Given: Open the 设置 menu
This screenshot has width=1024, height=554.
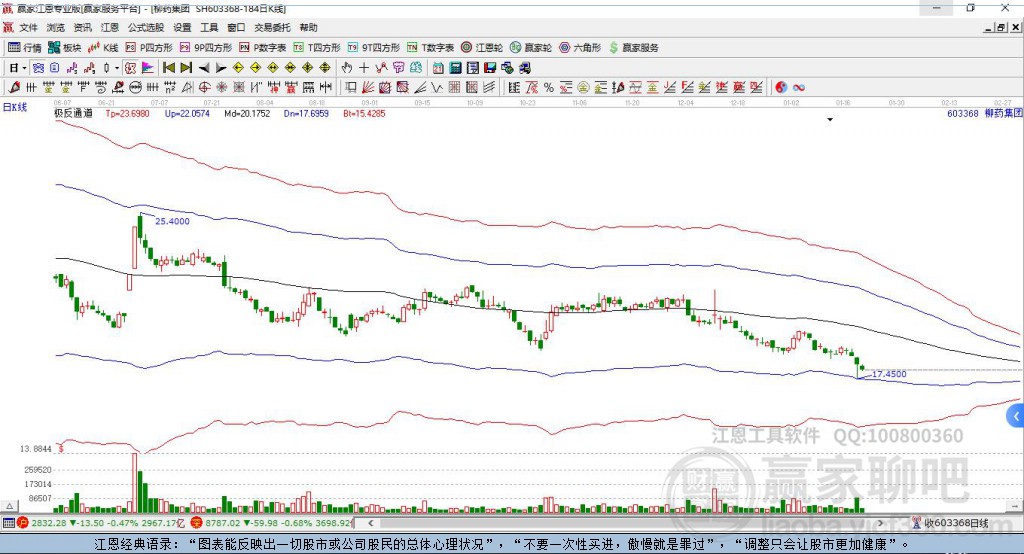Looking at the screenshot, I should click(x=182, y=27).
